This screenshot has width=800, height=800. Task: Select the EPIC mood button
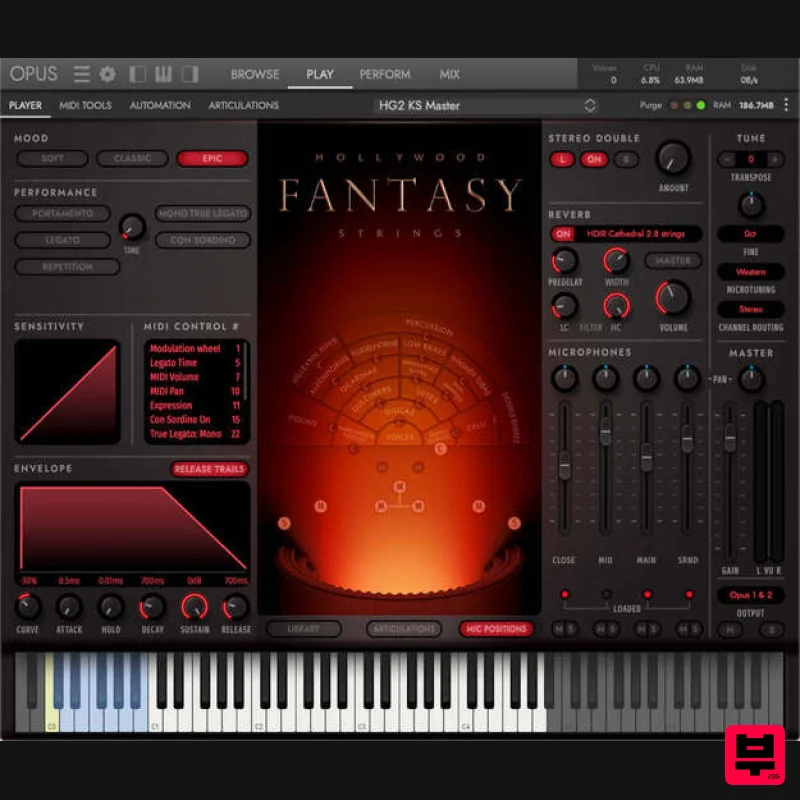tap(212, 158)
